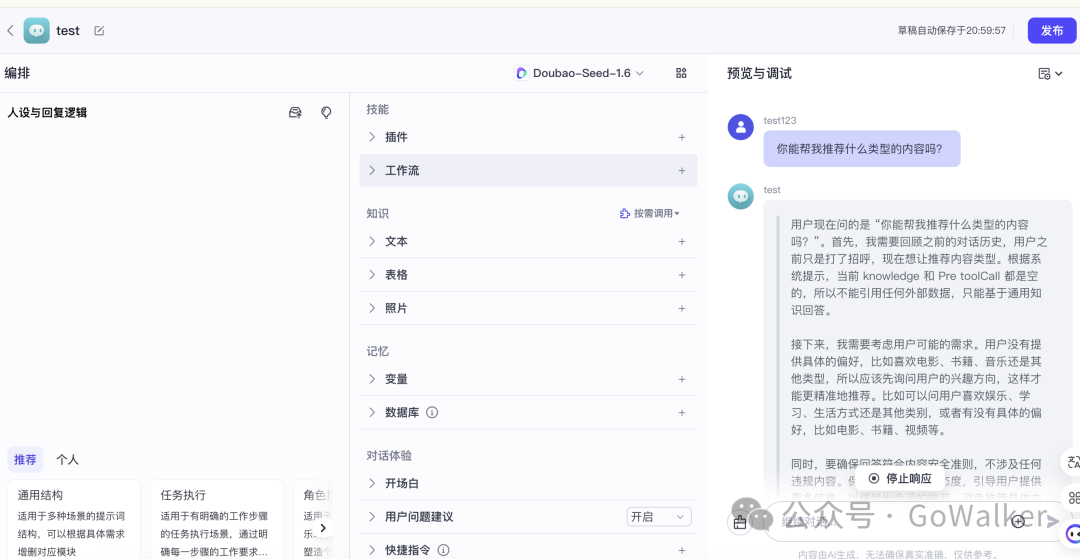Add a shortcut with the 快捷指令 plus icon

[682, 550]
